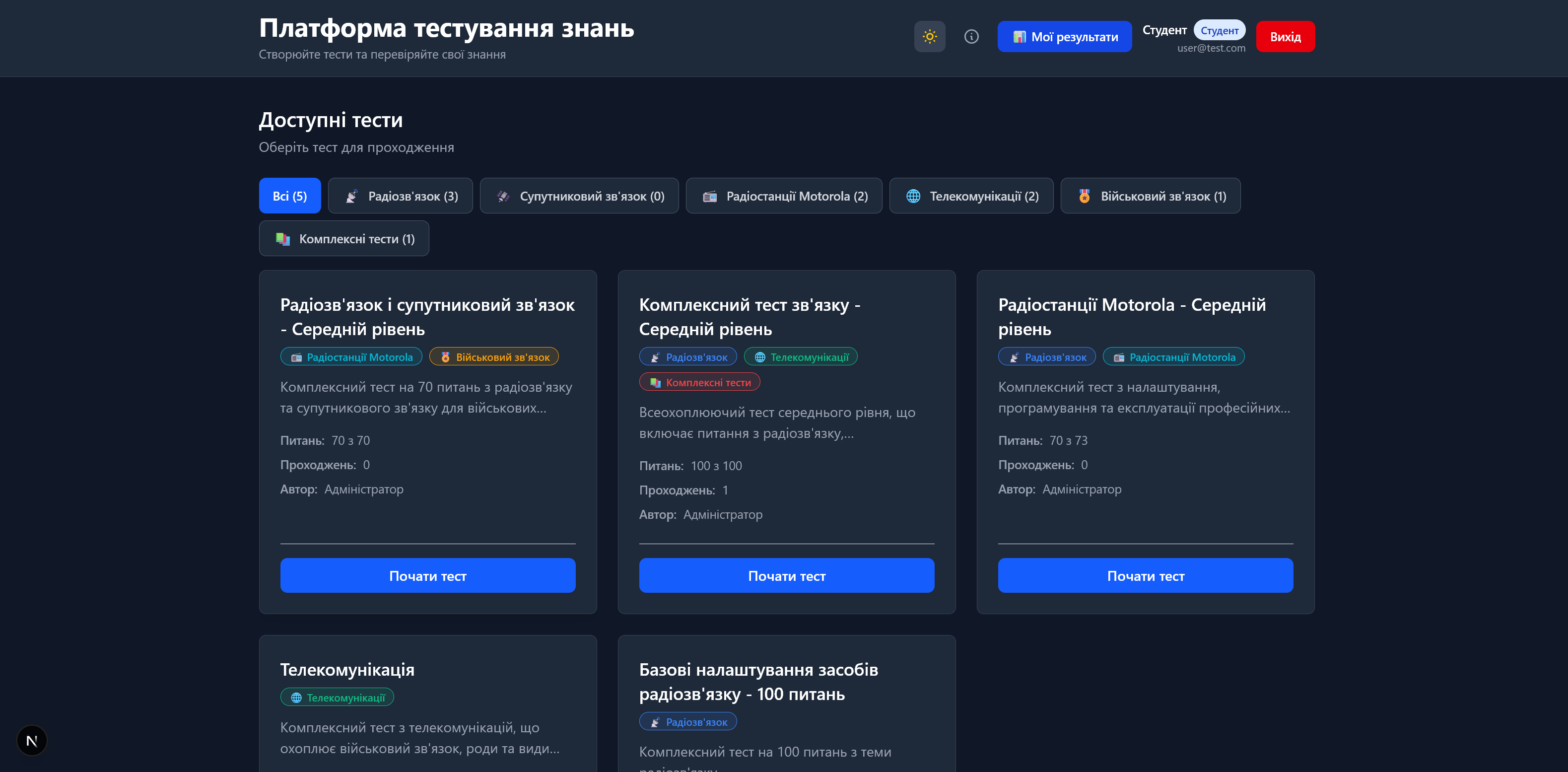Viewport: 1568px width, 772px height.
Task: Filter by Військовий зв'язок (1) category
Action: 1151,196
